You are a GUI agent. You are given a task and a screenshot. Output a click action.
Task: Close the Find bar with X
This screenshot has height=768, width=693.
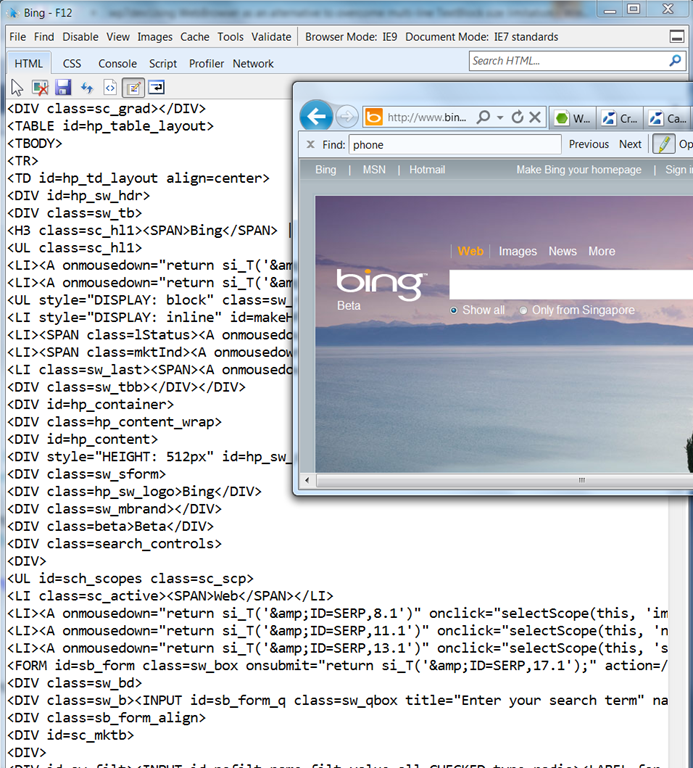310,144
